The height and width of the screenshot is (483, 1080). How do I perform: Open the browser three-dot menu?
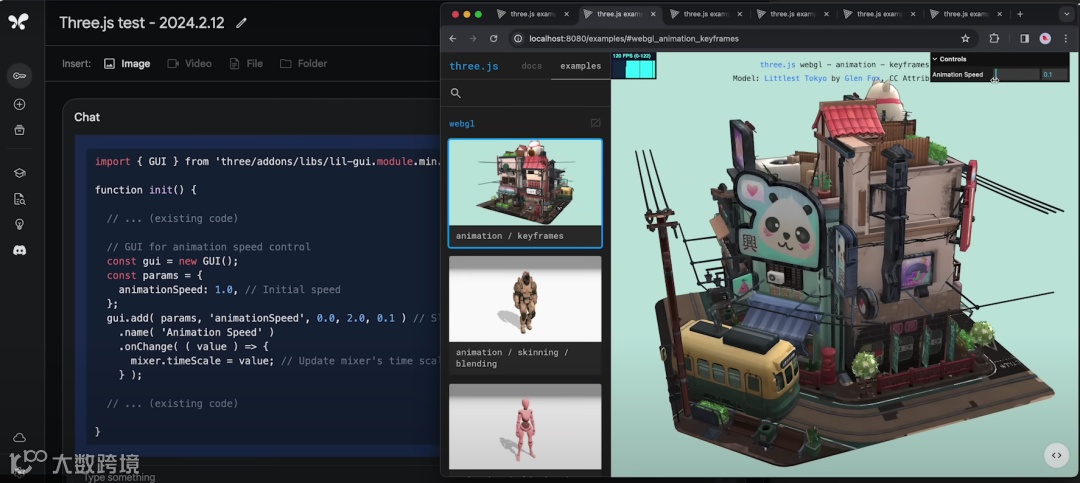[1065, 39]
